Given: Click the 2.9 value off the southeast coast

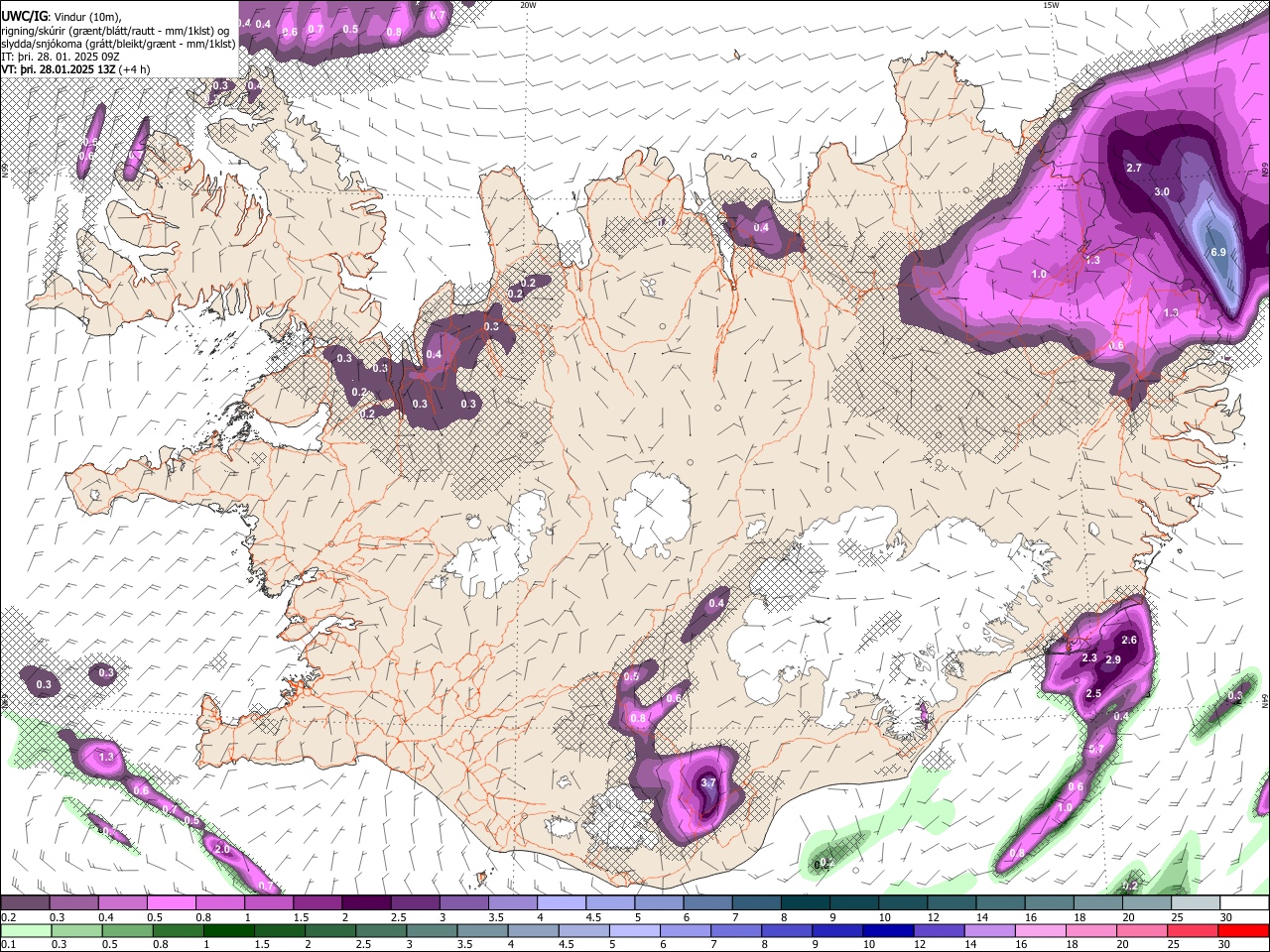Looking at the screenshot, I should pos(1113,659).
